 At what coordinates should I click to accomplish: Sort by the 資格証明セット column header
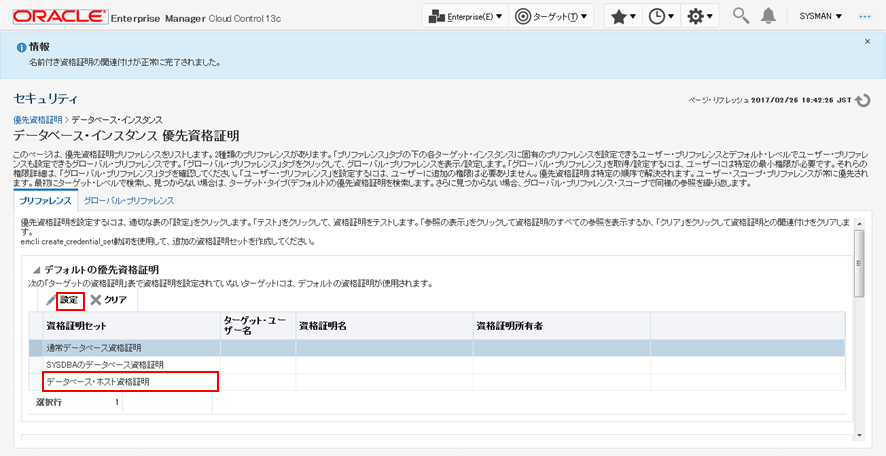(131, 325)
